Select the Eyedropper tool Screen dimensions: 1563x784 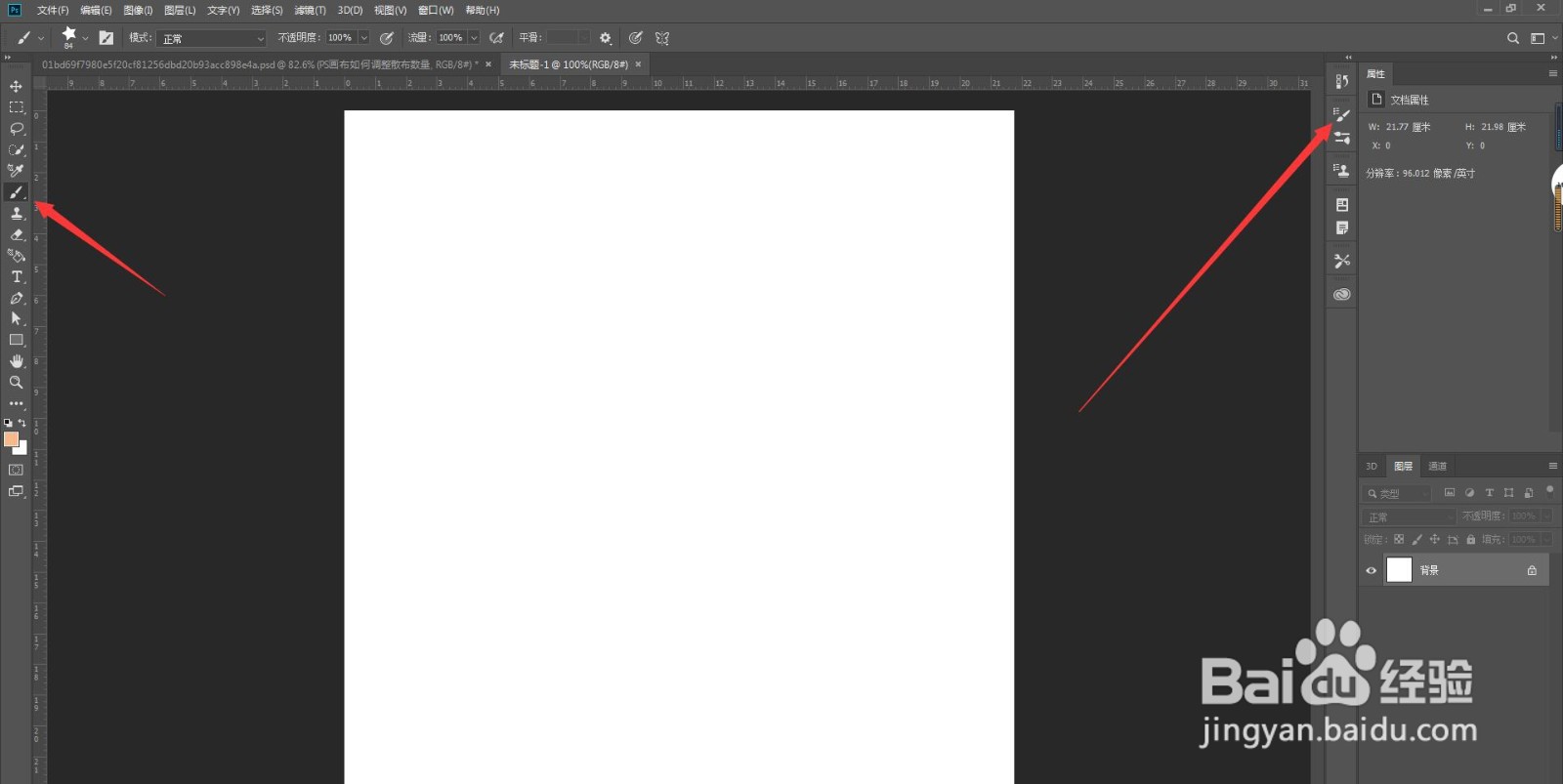[x=17, y=171]
